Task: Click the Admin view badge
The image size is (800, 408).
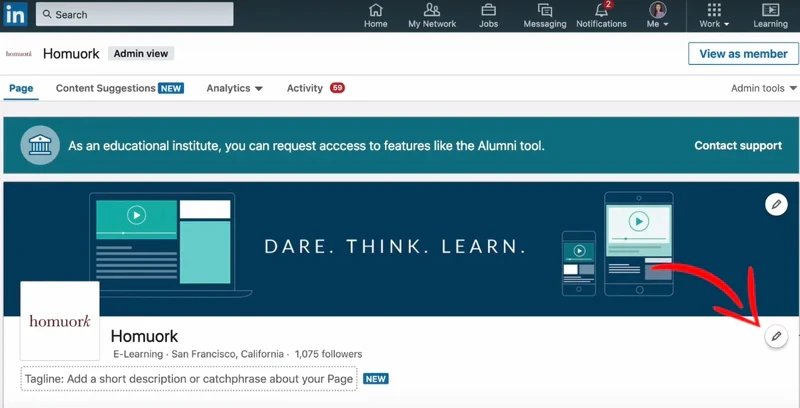Action: [141, 54]
